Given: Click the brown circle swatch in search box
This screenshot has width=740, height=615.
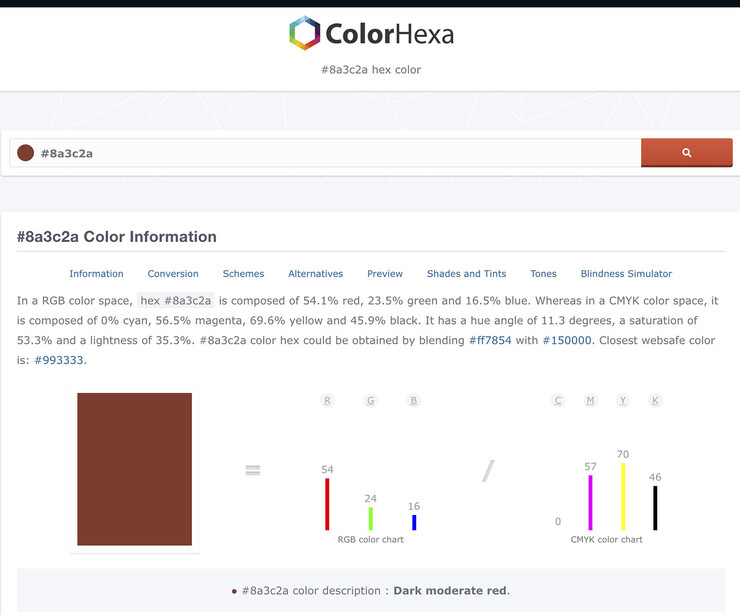Looking at the screenshot, I should click(25, 153).
